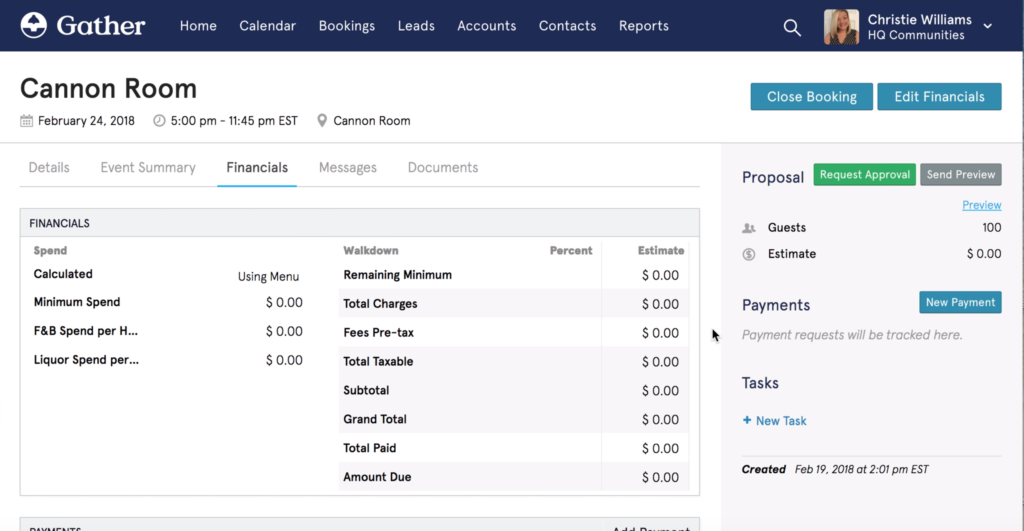Click the clock icon beside event time

click(159, 121)
